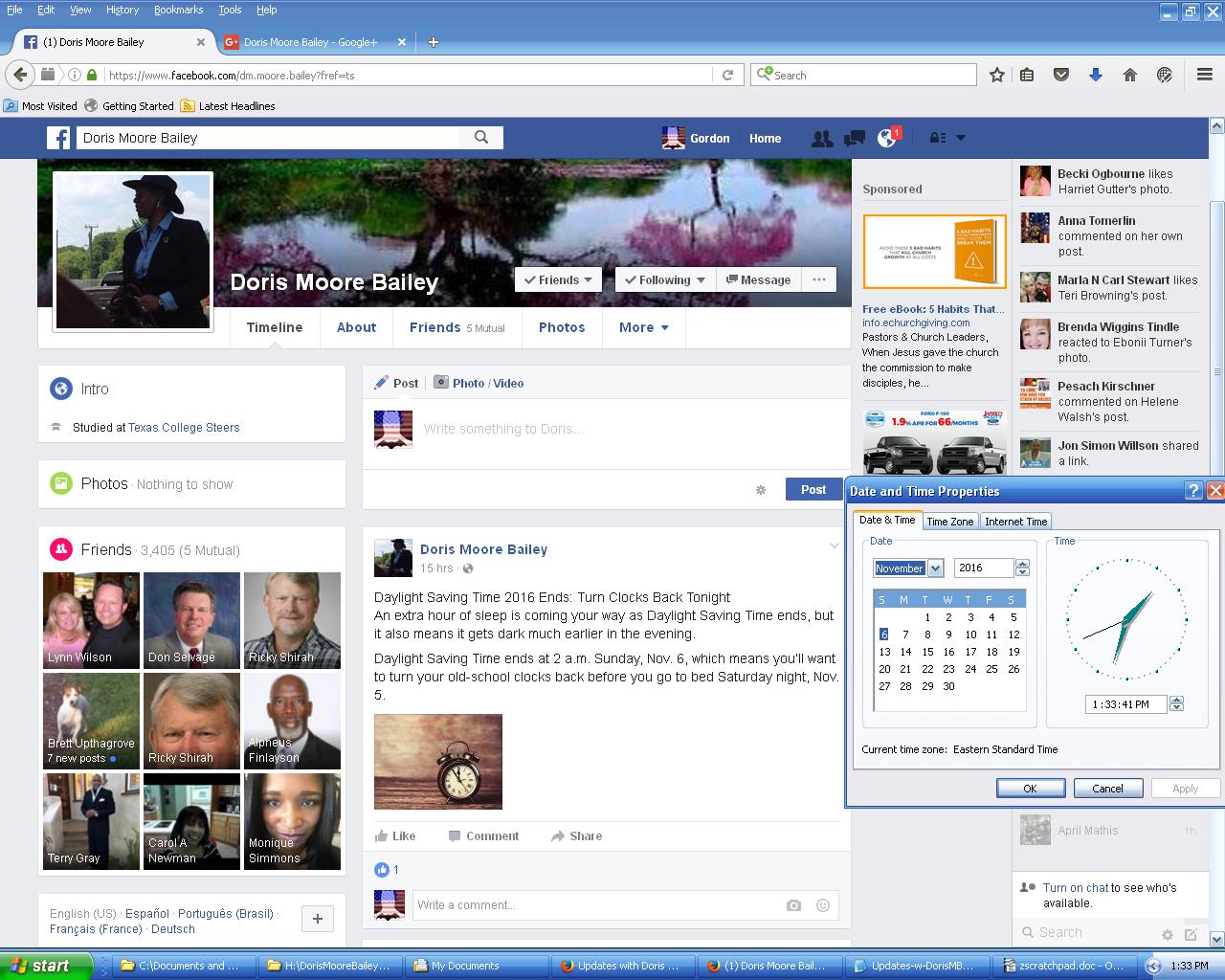Toggle the Following button on profile

pos(664,279)
